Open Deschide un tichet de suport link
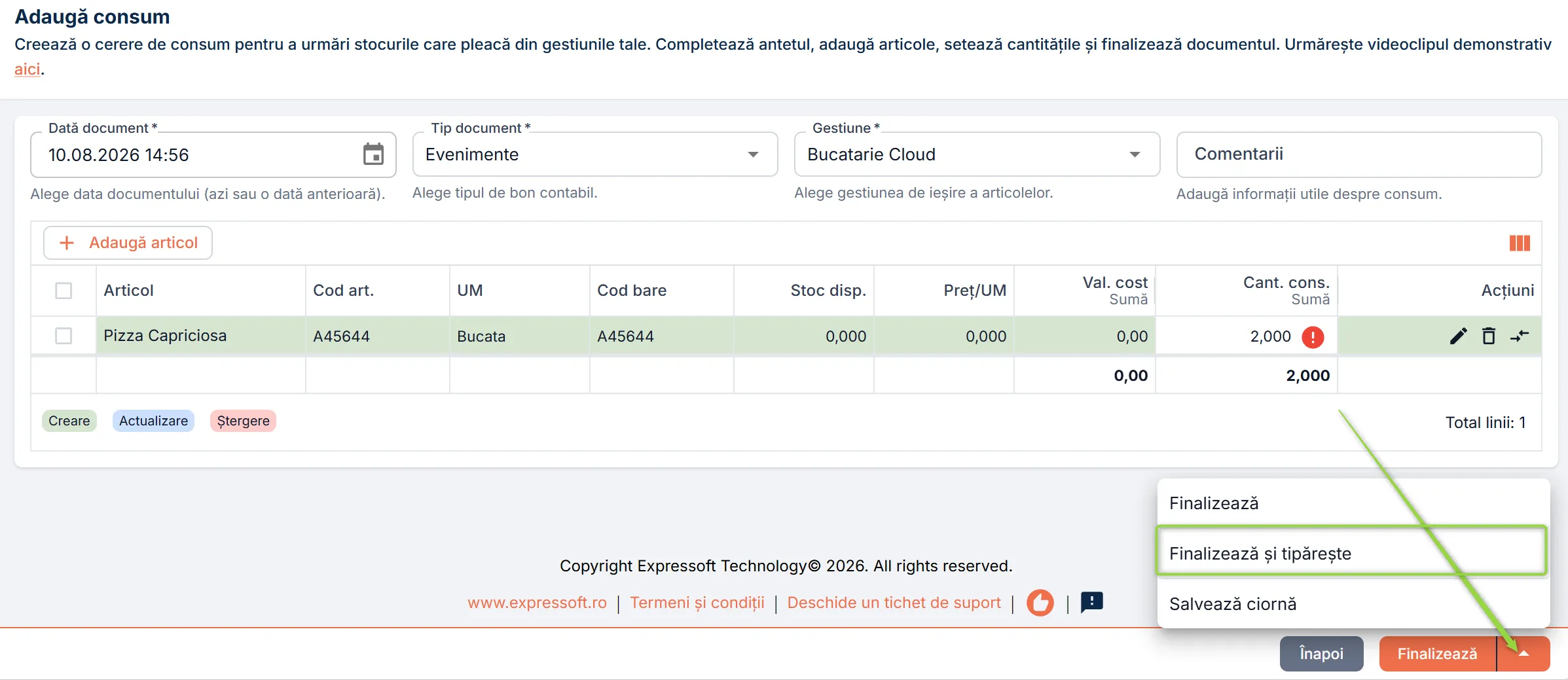The height and width of the screenshot is (680, 1568). click(894, 603)
